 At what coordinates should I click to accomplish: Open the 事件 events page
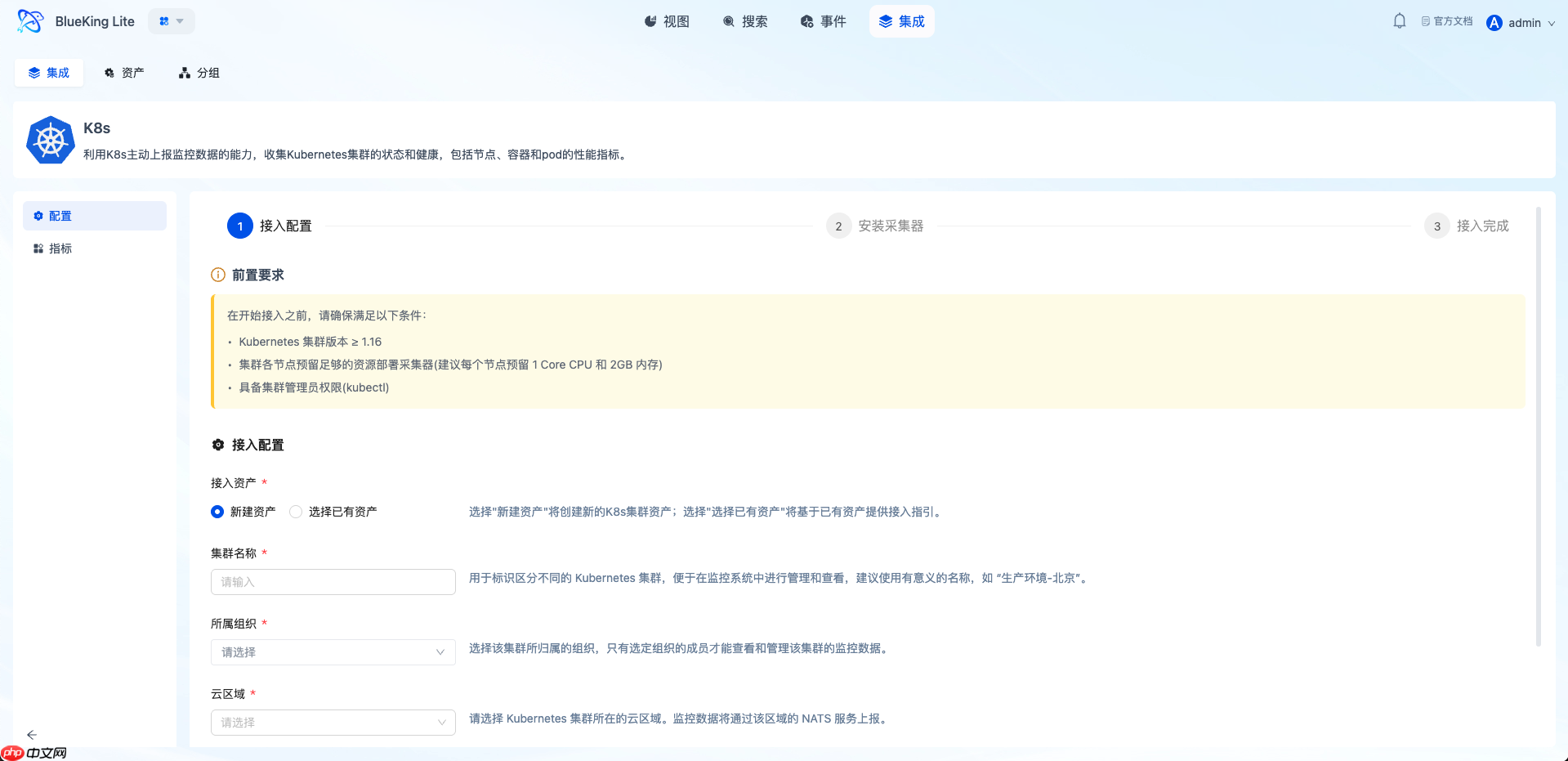824,21
